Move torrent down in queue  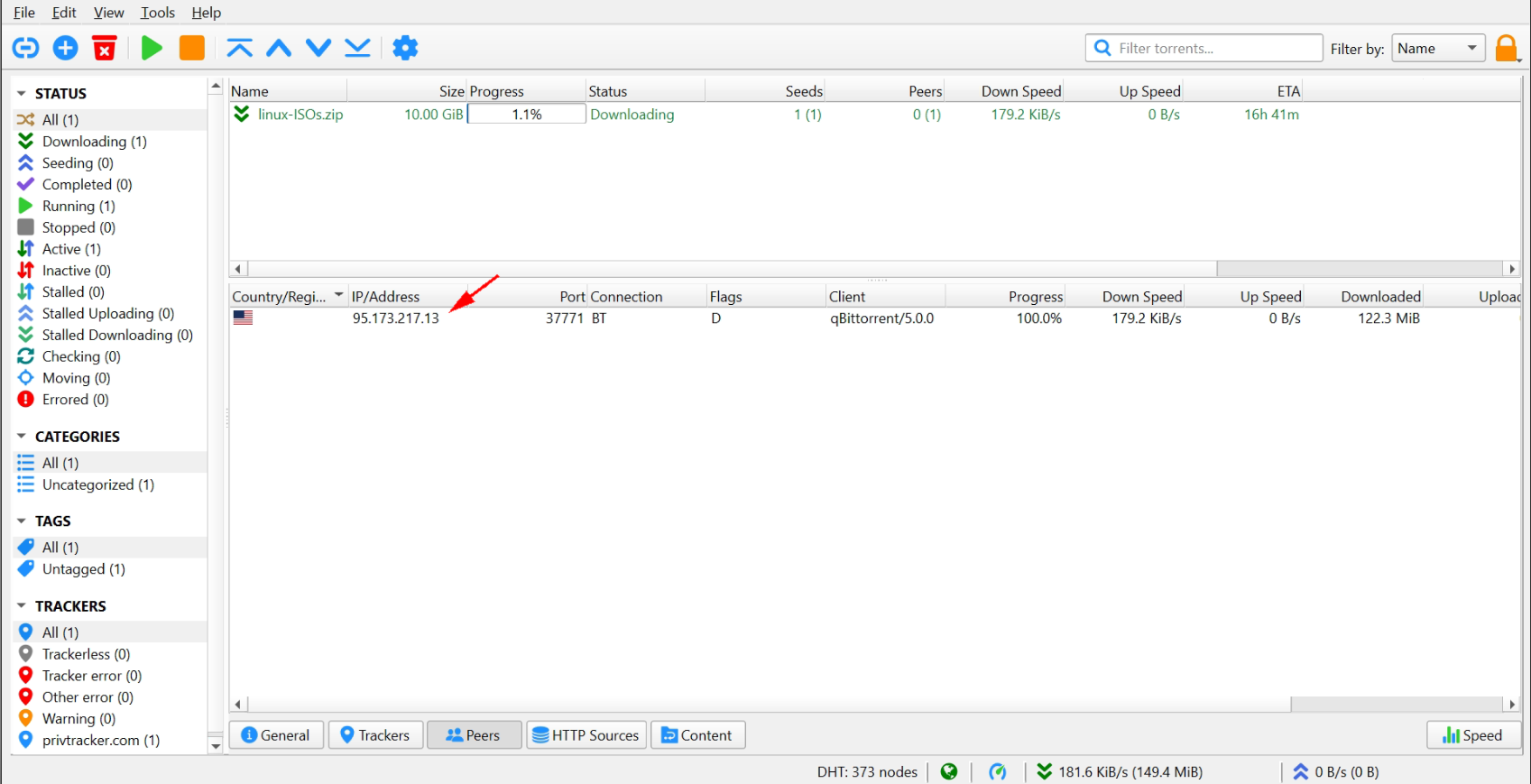[318, 48]
